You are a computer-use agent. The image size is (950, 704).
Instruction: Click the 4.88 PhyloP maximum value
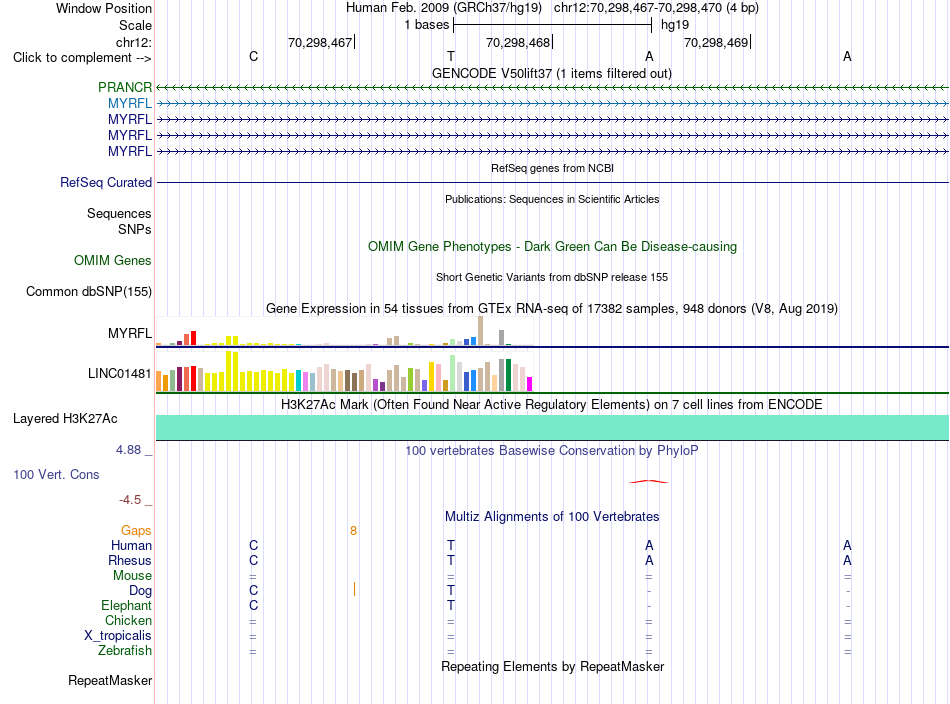click(128, 450)
